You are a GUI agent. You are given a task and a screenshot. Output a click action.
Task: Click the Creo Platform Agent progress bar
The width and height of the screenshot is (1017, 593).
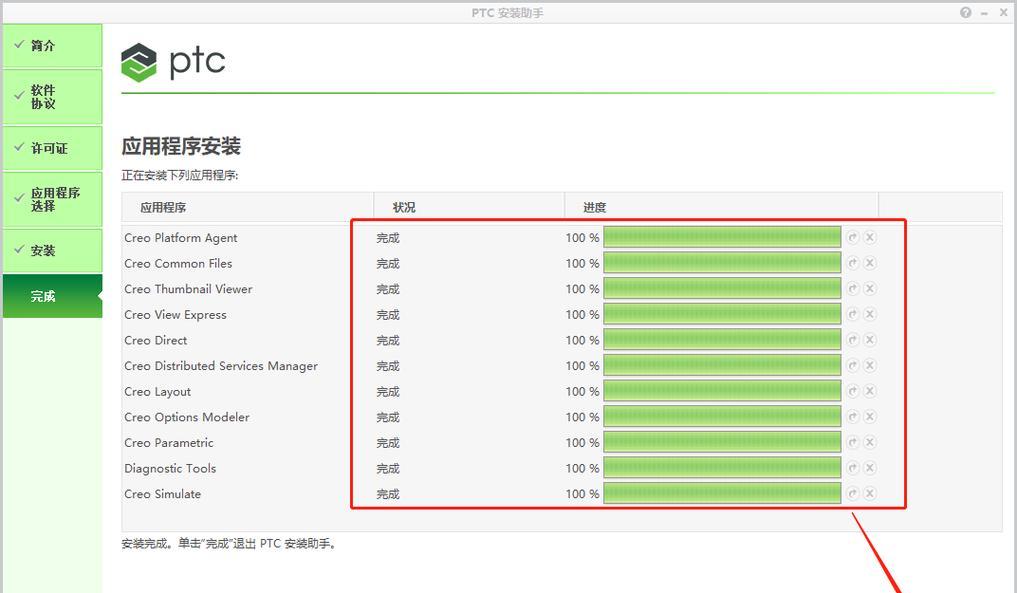click(722, 237)
